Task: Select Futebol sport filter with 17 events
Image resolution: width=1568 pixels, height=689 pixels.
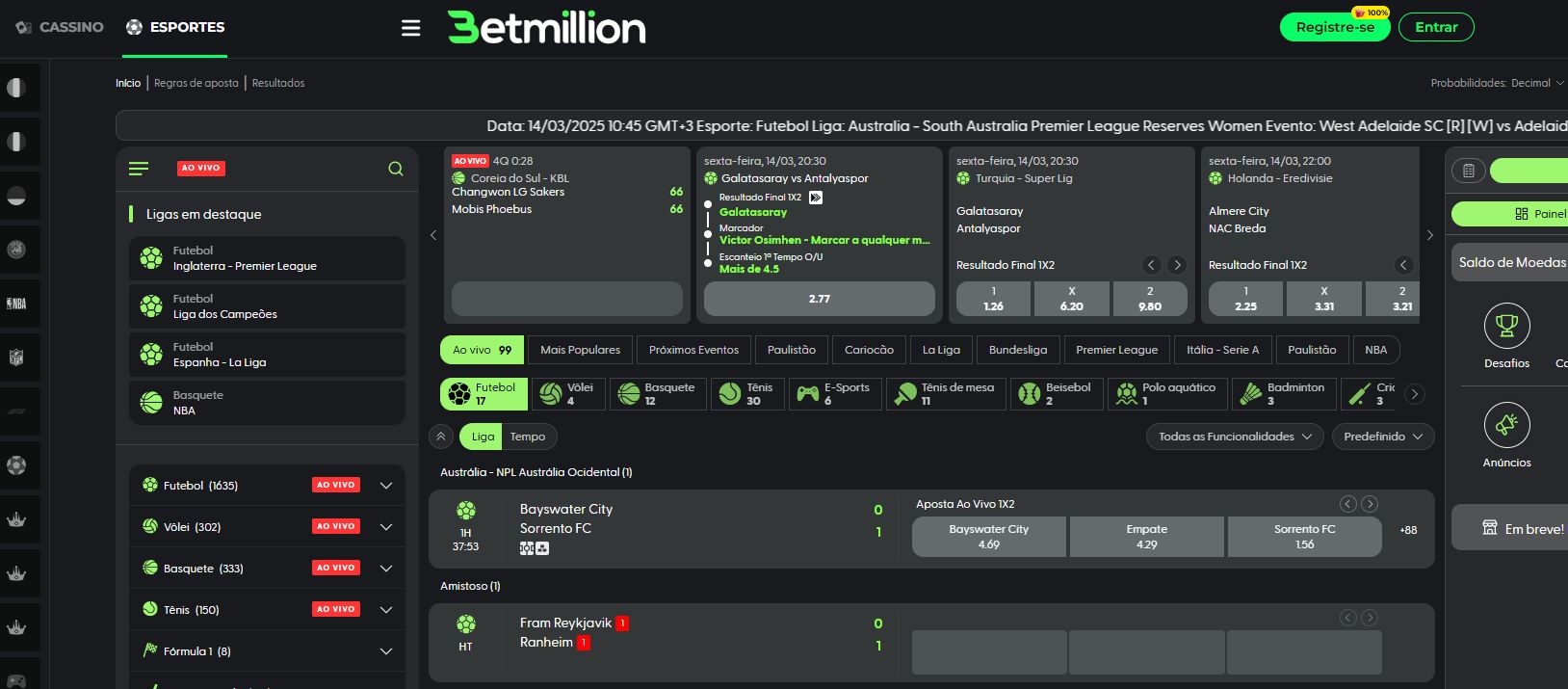Action: click(x=484, y=394)
